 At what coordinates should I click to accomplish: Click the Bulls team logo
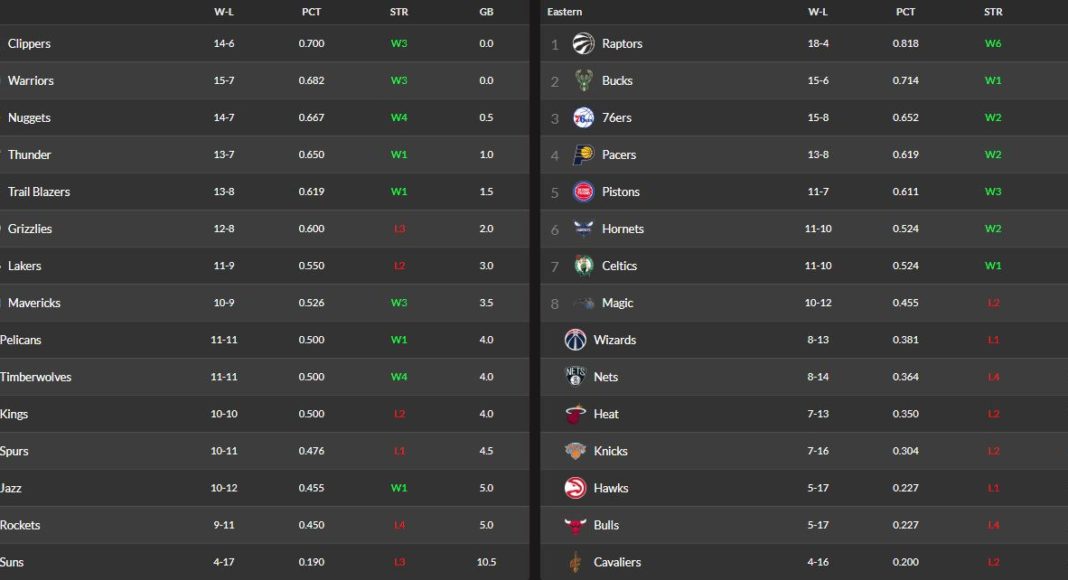pos(575,525)
